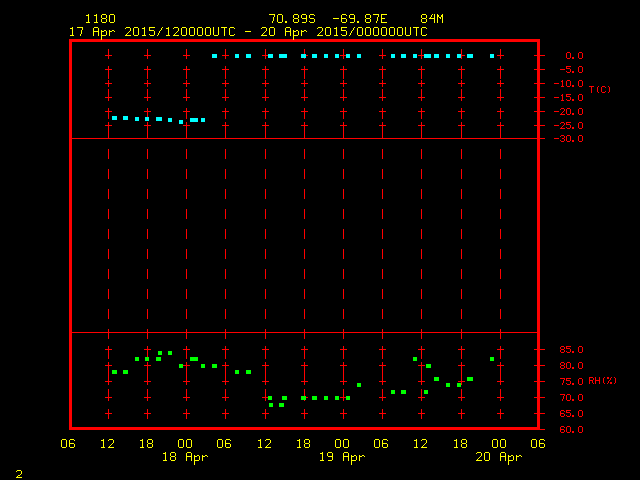Click the 70.0 humidity tick label

[571, 398]
